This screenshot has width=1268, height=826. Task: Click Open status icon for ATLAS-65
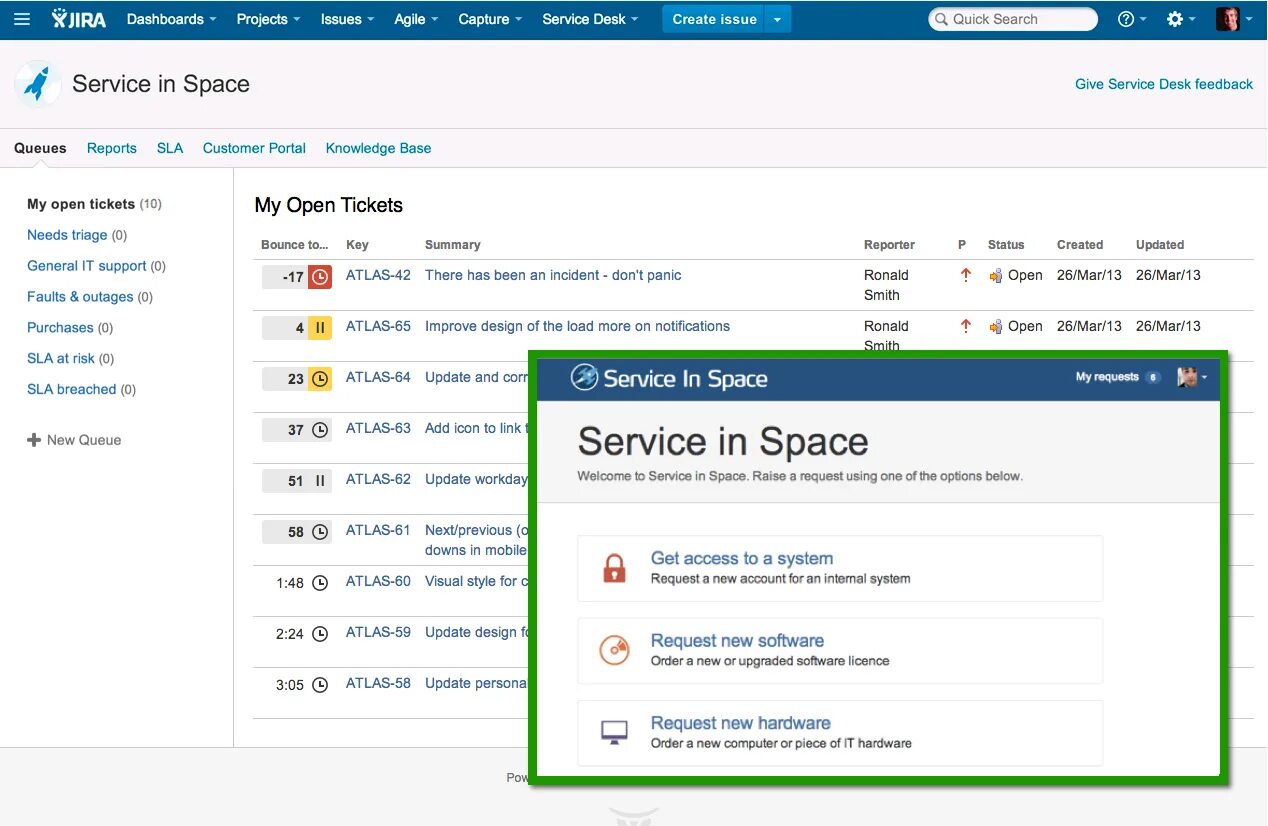[995, 327]
